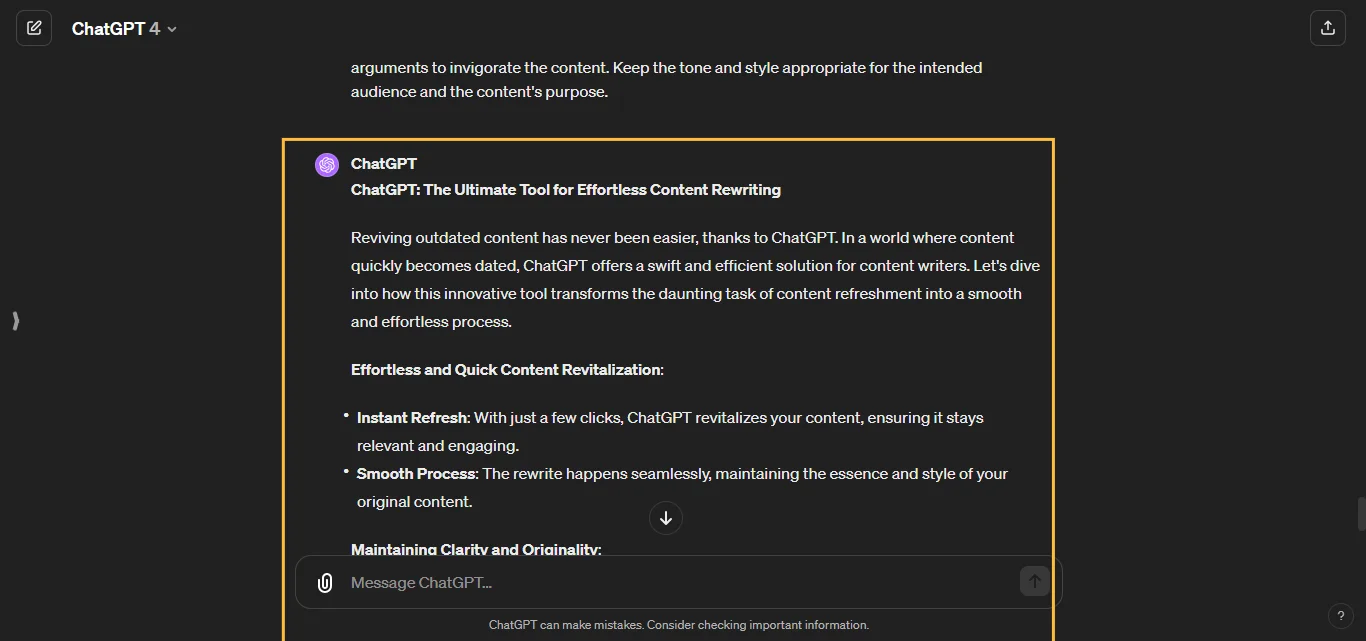The image size is (1366, 641).
Task: Attach a file using the paperclip icon
Action: click(x=325, y=582)
